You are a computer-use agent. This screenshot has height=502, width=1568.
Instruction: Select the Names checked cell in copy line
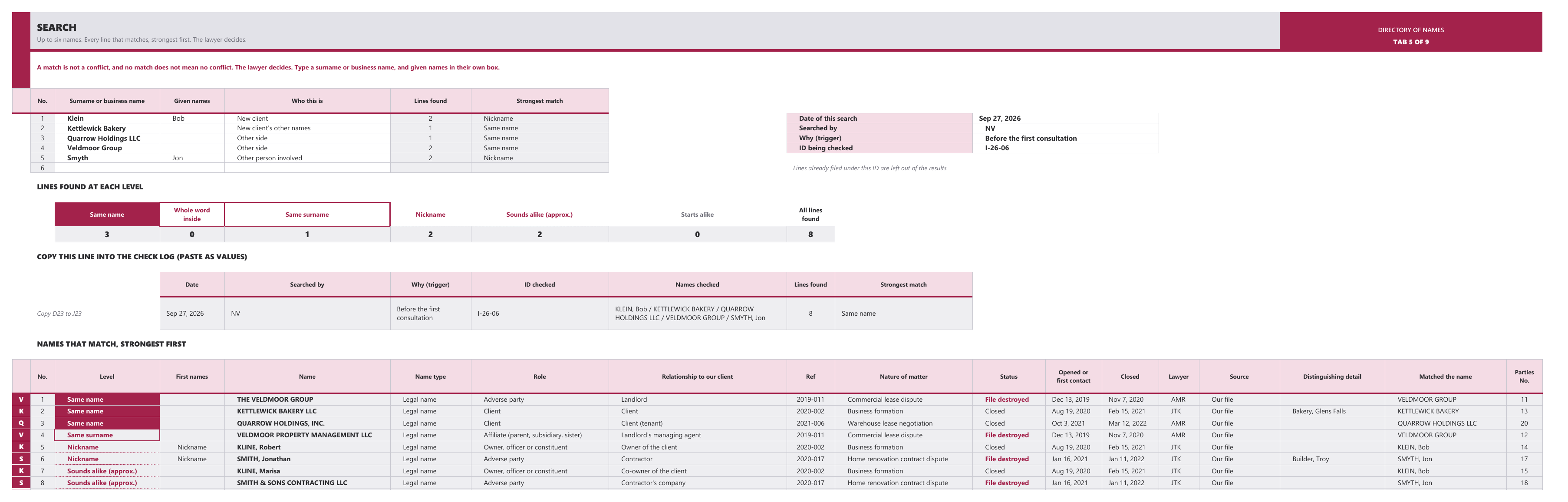[698, 313]
